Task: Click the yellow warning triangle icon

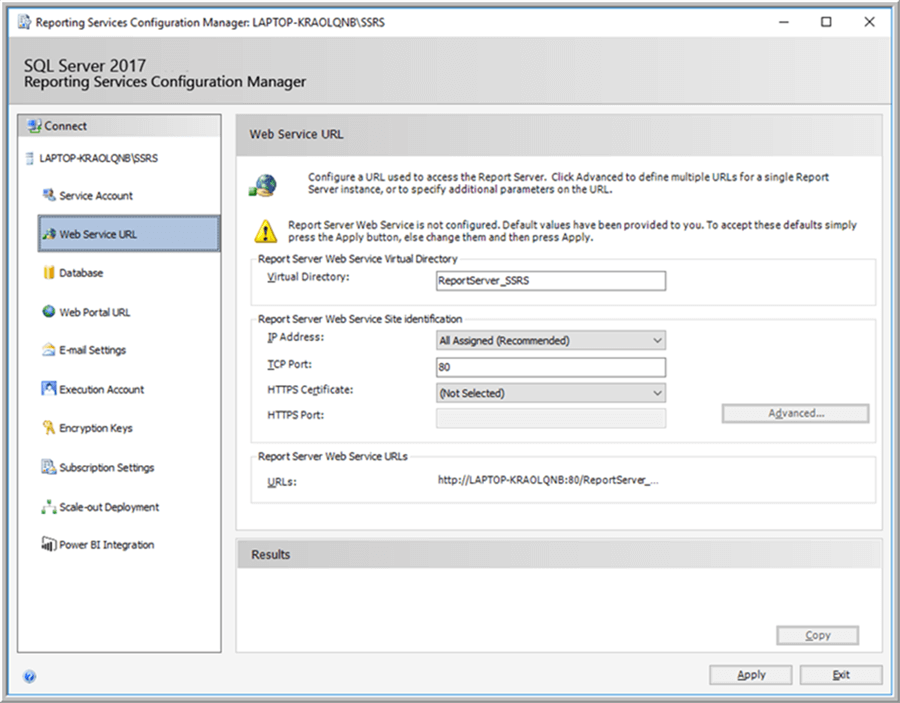Action: coord(266,231)
